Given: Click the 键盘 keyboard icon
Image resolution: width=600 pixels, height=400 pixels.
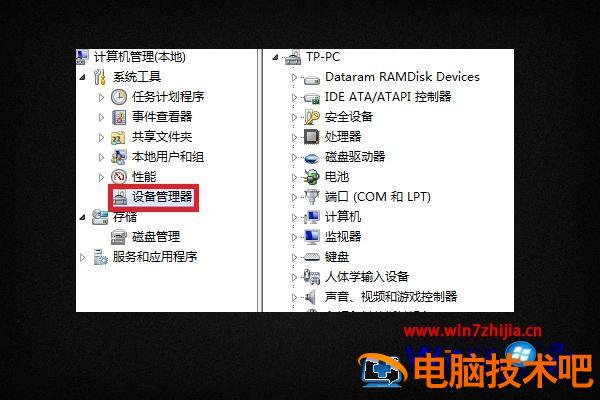Looking at the screenshot, I should tap(311, 257).
